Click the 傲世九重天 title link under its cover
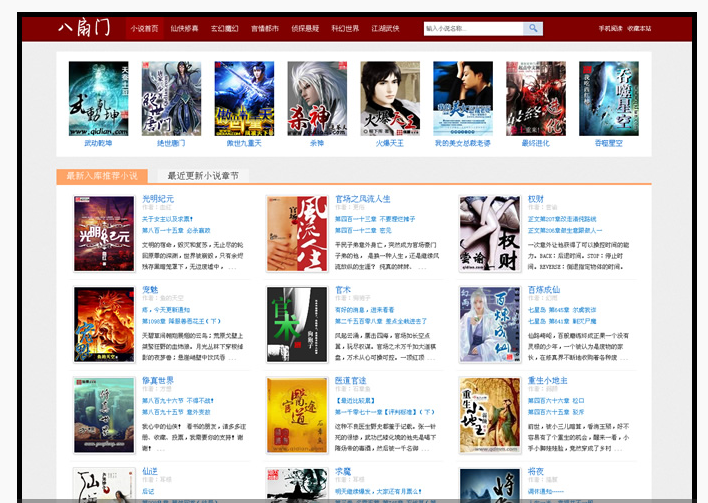Screen dimensions: 708x503 click(x=244, y=143)
